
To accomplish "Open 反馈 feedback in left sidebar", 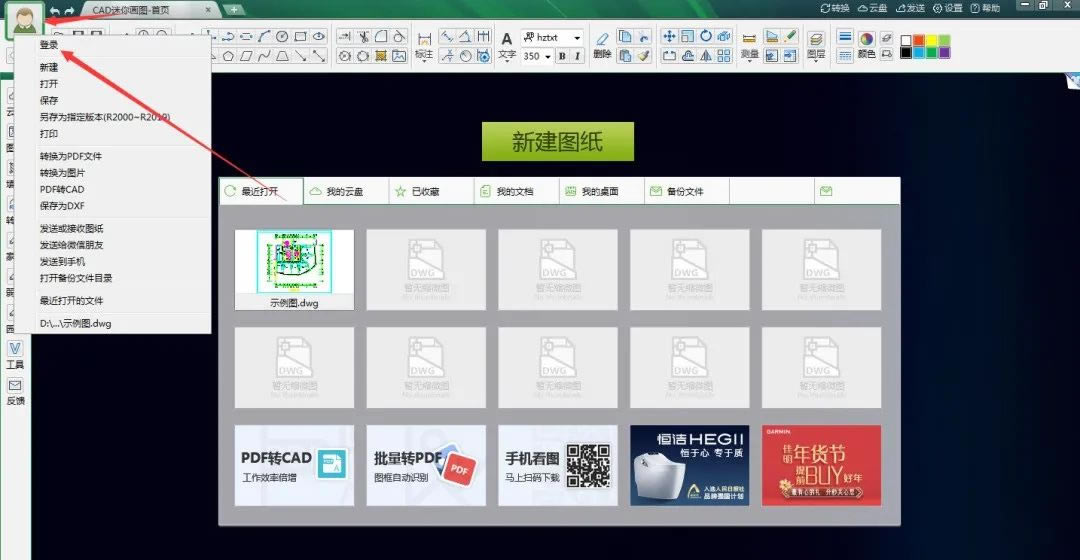I will (x=15, y=392).
